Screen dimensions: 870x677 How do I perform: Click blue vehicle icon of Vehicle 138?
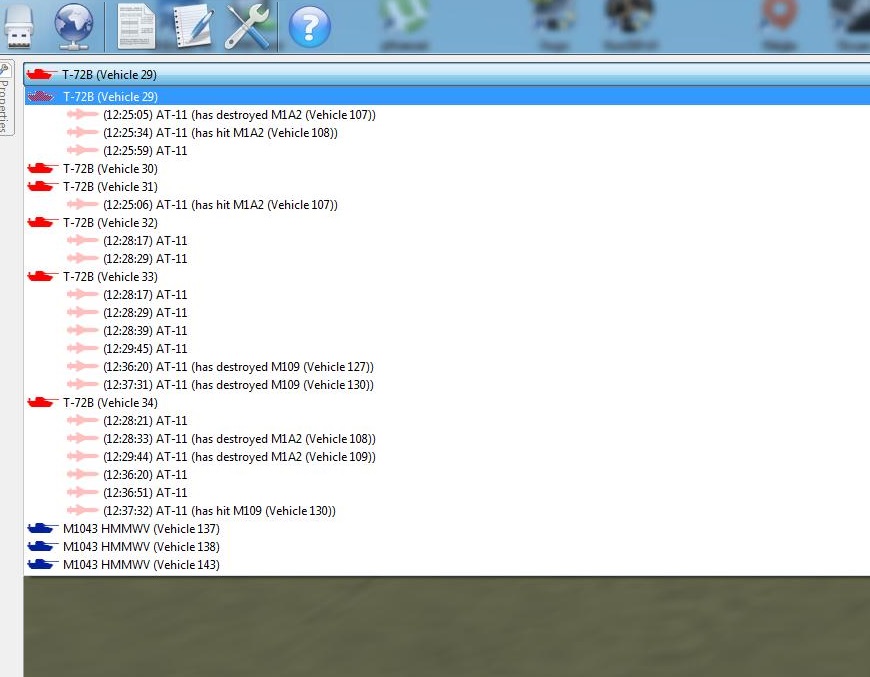point(42,547)
